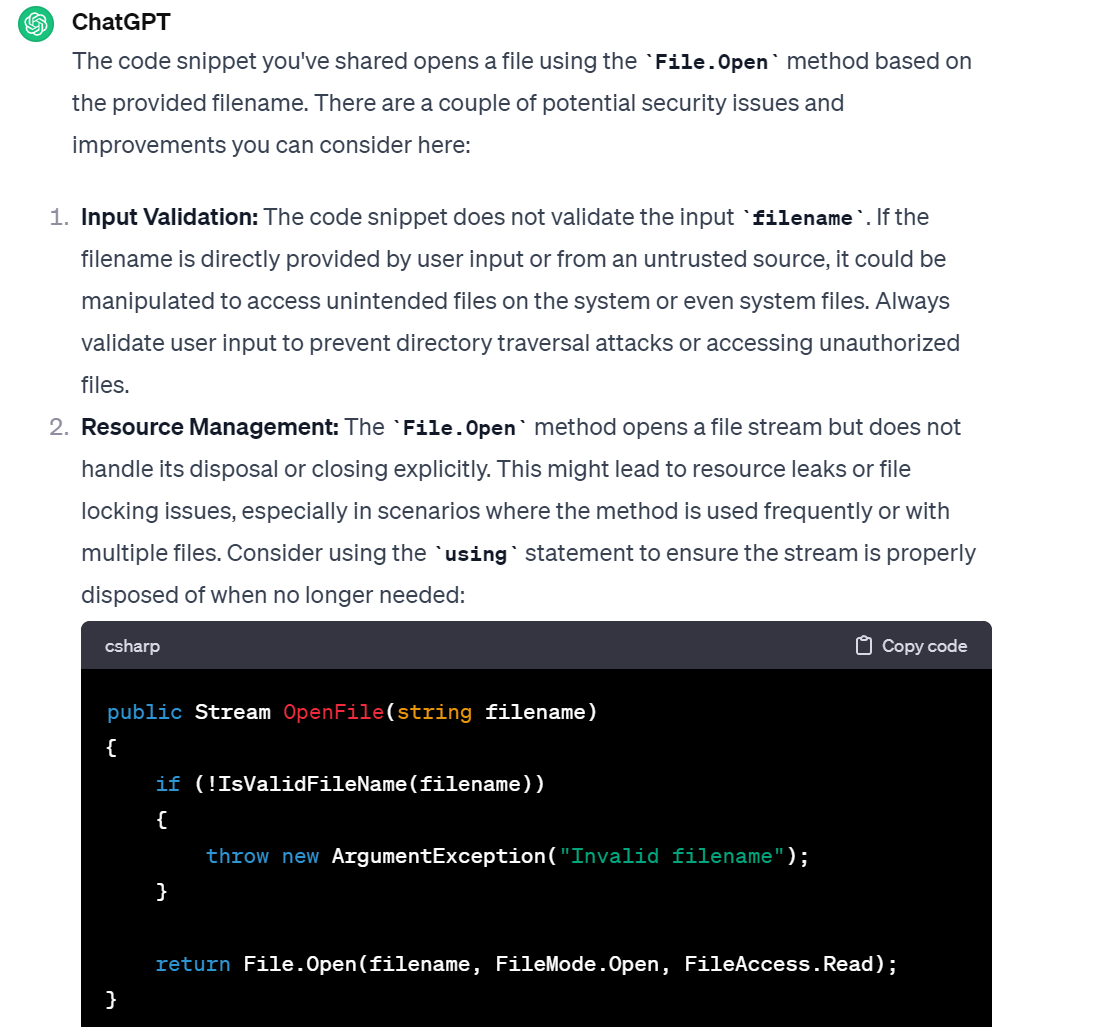The image size is (1102, 1027).
Task: Click the ChatGPT avatar icon
Action: (35, 23)
